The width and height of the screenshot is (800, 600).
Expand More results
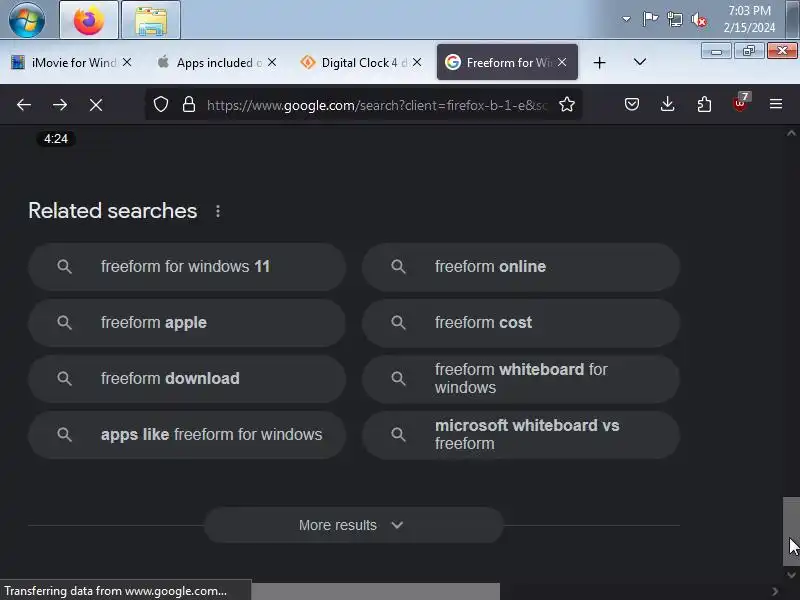[x=354, y=525]
